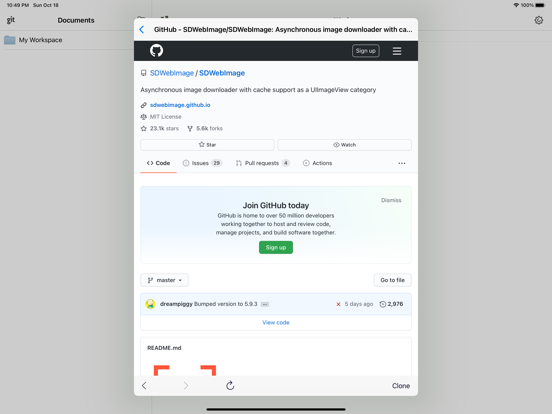Click the View code link

(x=276, y=322)
